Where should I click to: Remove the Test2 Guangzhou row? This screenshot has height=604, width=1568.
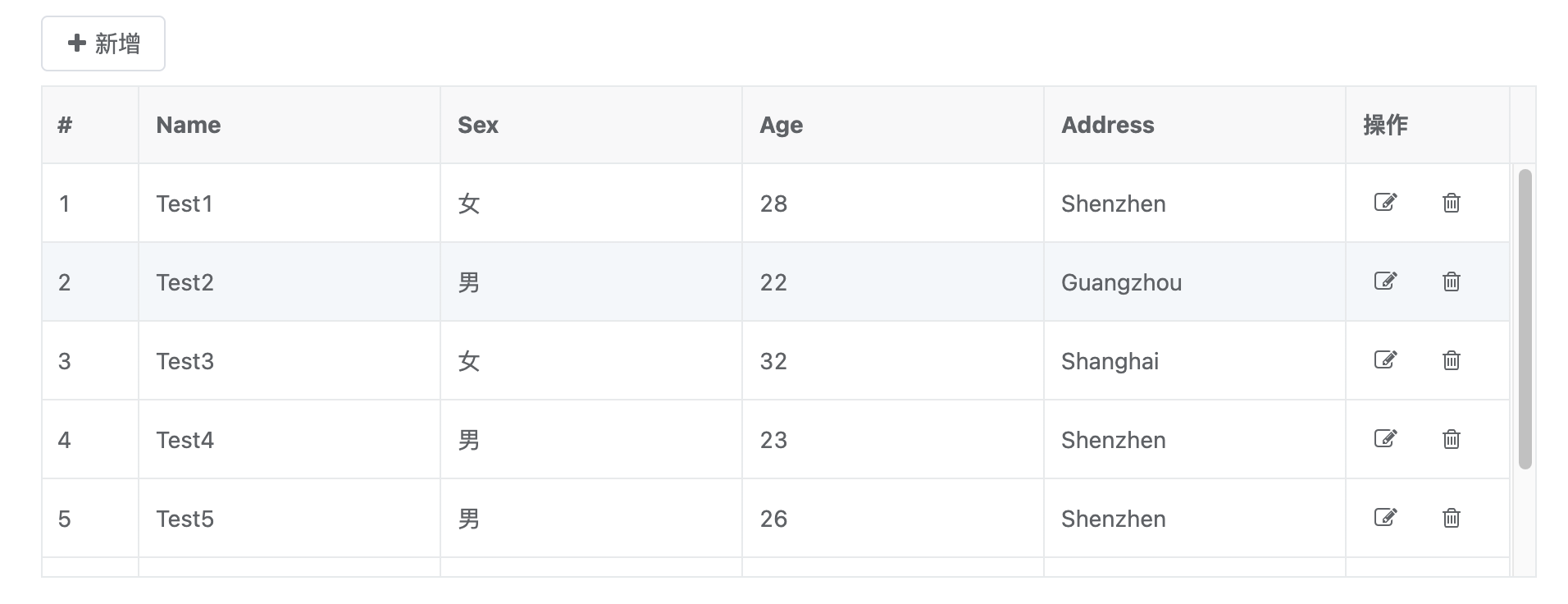point(1451,281)
